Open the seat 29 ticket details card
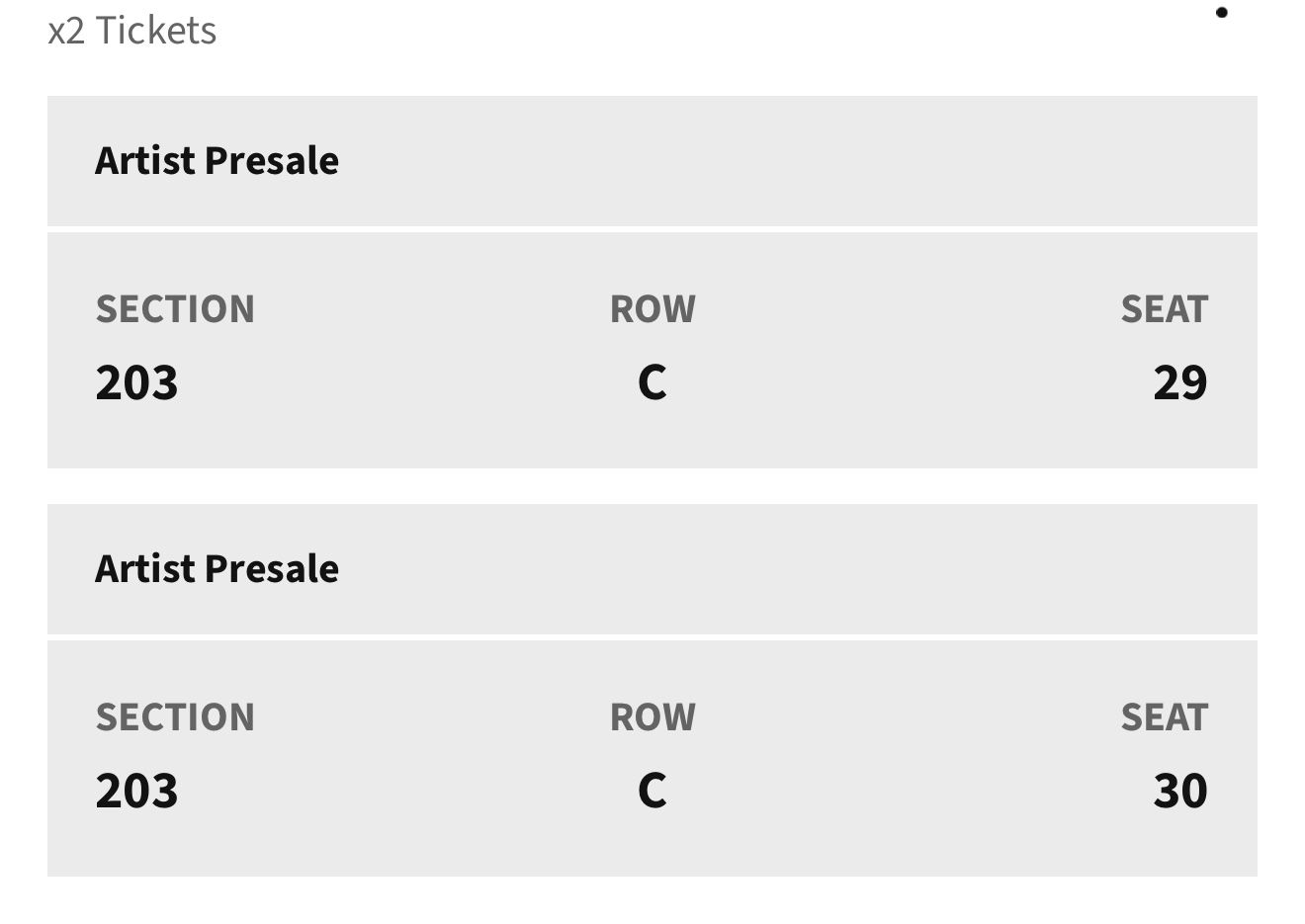Screen dimensions: 1305x924 click(652, 351)
